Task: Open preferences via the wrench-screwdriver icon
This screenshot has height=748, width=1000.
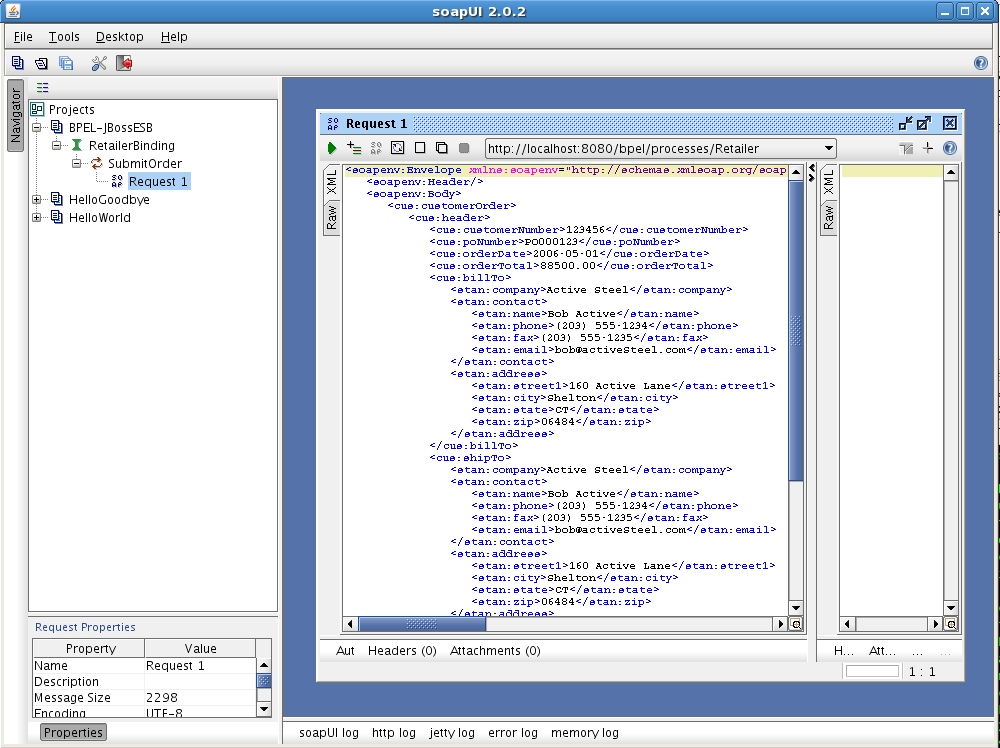Action: (99, 63)
